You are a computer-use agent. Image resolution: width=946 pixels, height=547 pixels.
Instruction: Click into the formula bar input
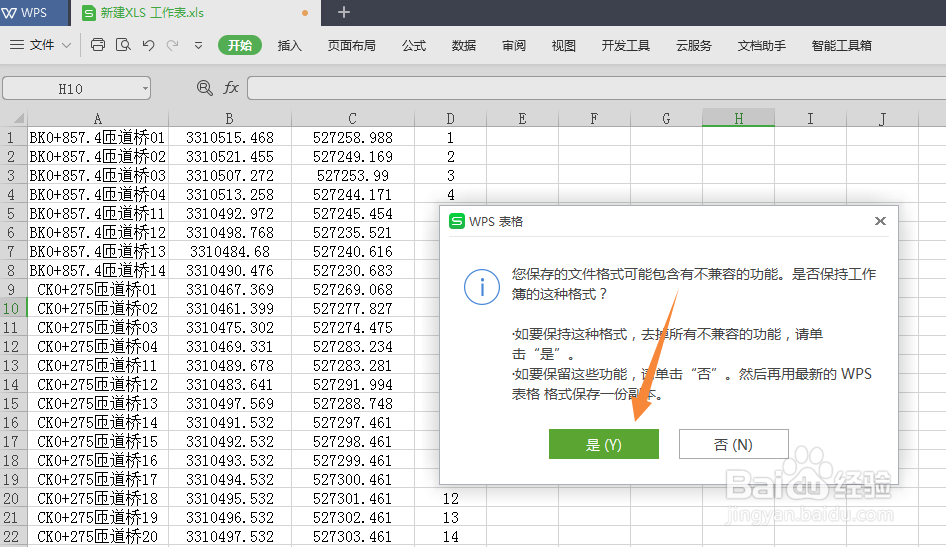point(597,88)
